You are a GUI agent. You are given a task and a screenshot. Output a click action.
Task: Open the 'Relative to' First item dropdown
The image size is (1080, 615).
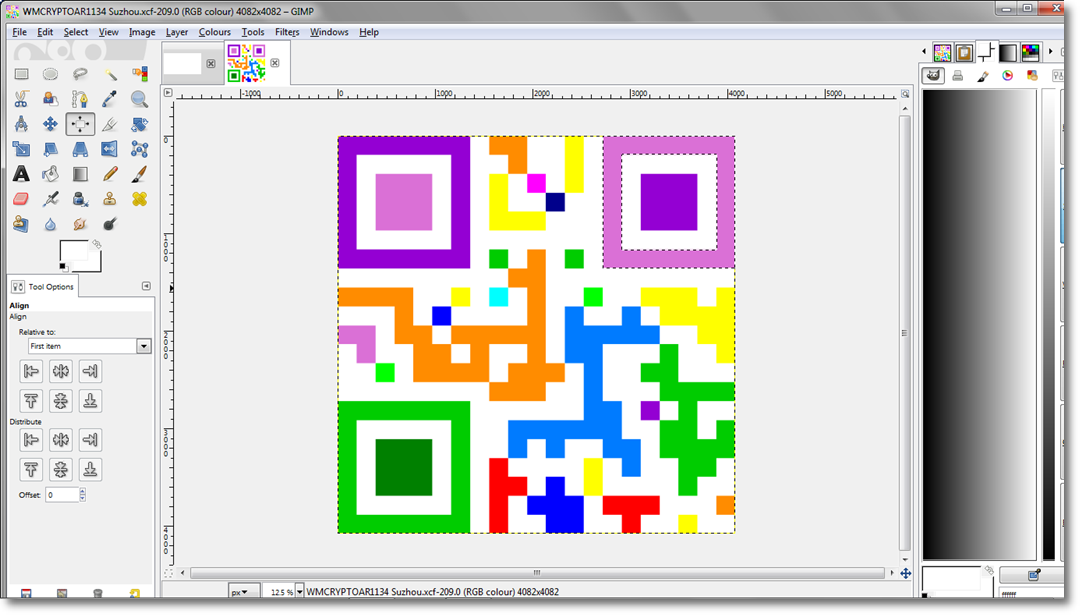[x=90, y=346]
